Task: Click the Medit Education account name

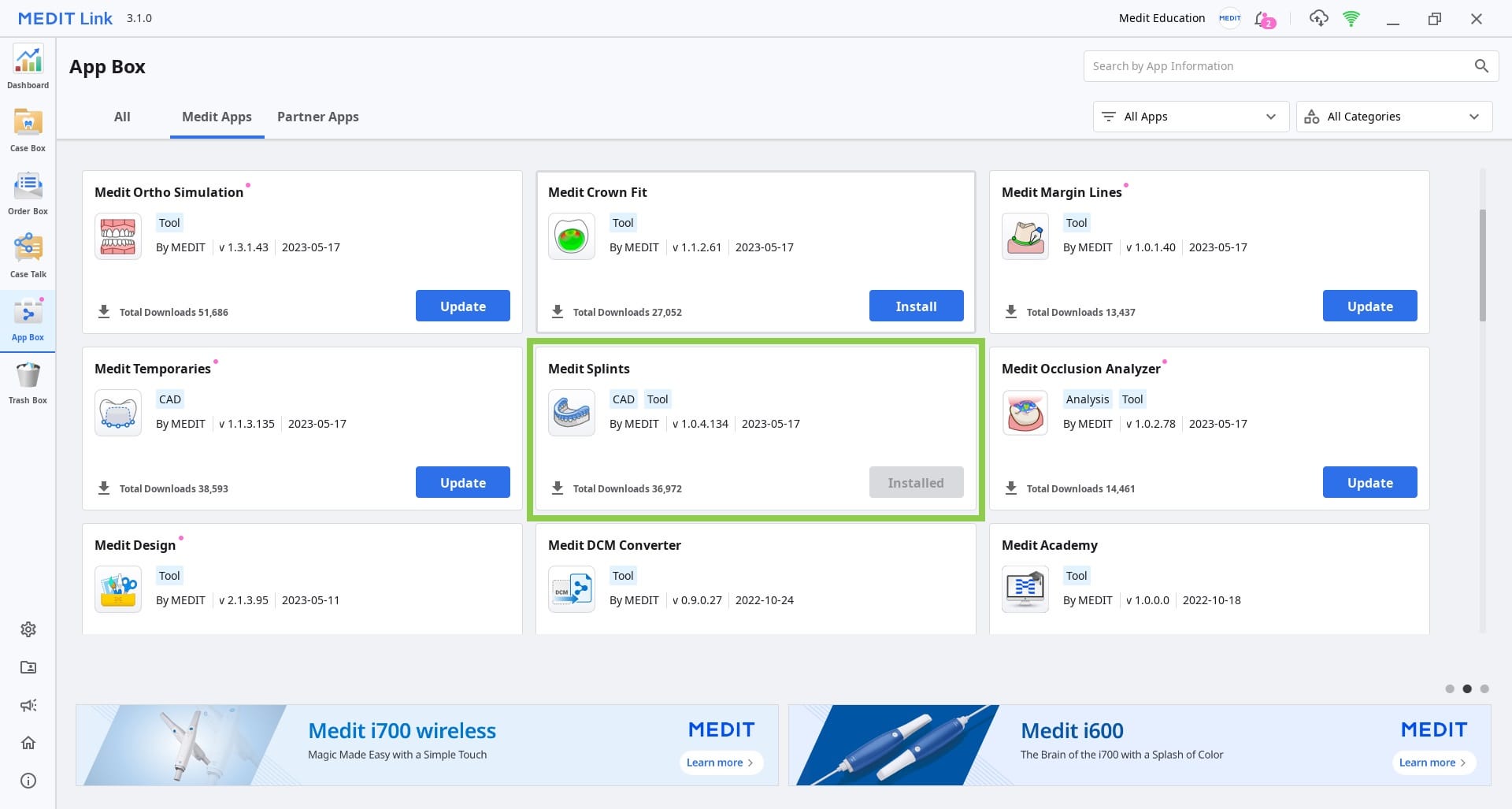Action: (x=1162, y=18)
